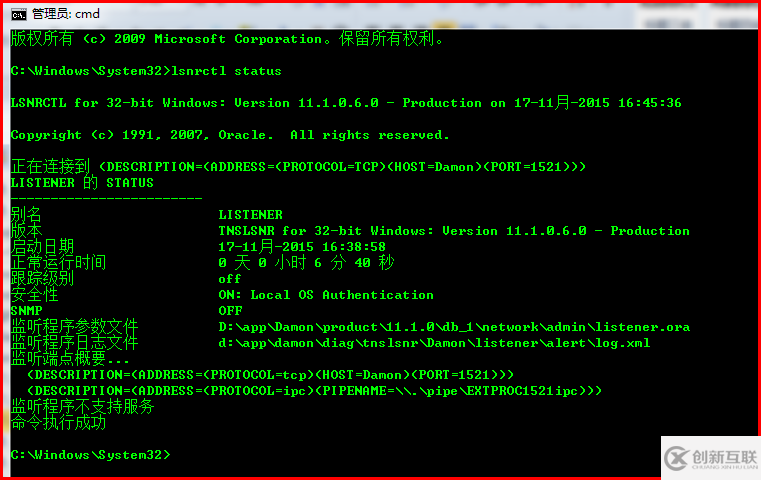This screenshot has width=761, height=480.
Task: Click the '监听程序不支持服务' message
Action: coord(83,407)
